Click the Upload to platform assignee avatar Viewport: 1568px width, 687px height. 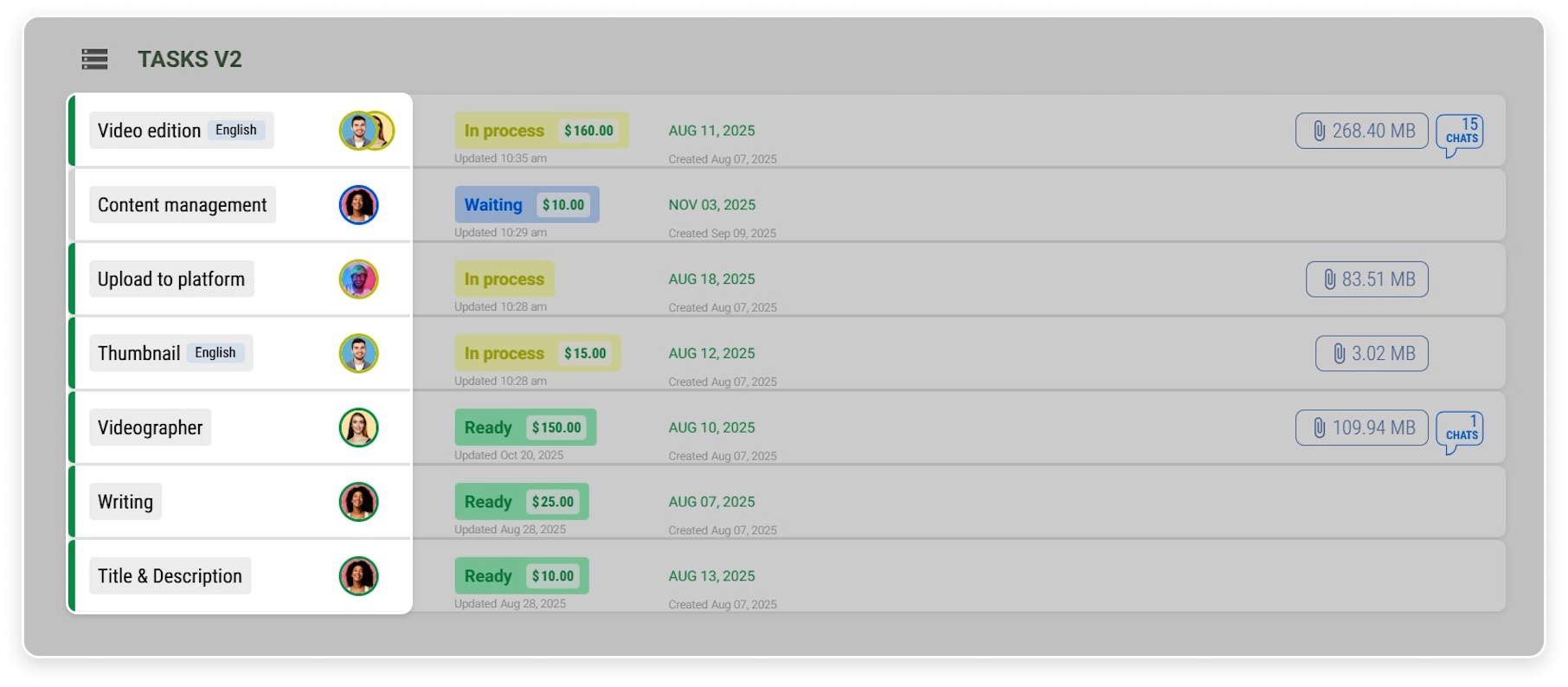358,279
